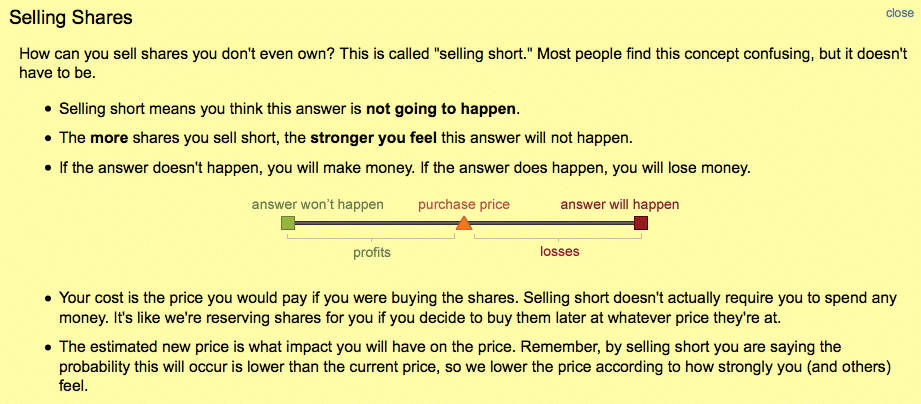Click the line between green square and triangle

(375, 223)
